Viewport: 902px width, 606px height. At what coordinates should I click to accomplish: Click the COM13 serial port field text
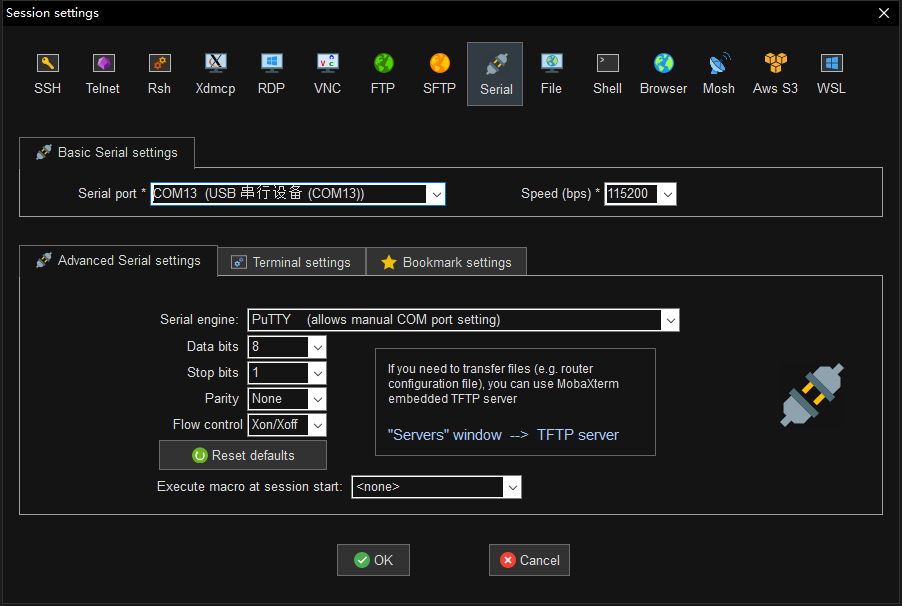(x=259, y=193)
